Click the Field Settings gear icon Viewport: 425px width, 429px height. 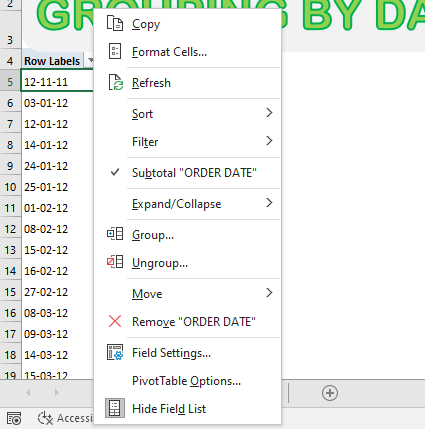click(x=115, y=352)
